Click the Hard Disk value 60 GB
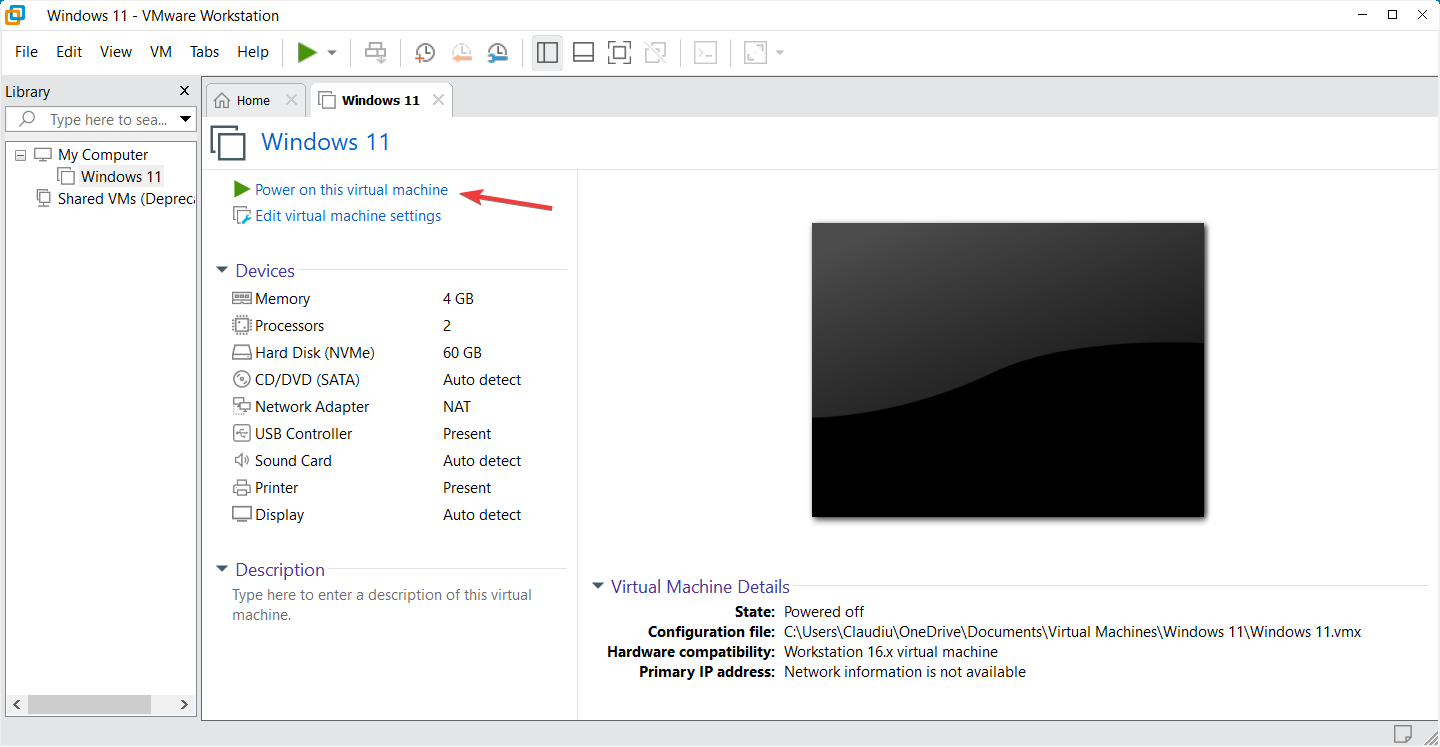The image size is (1440, 747). click(x=462, y=352)
